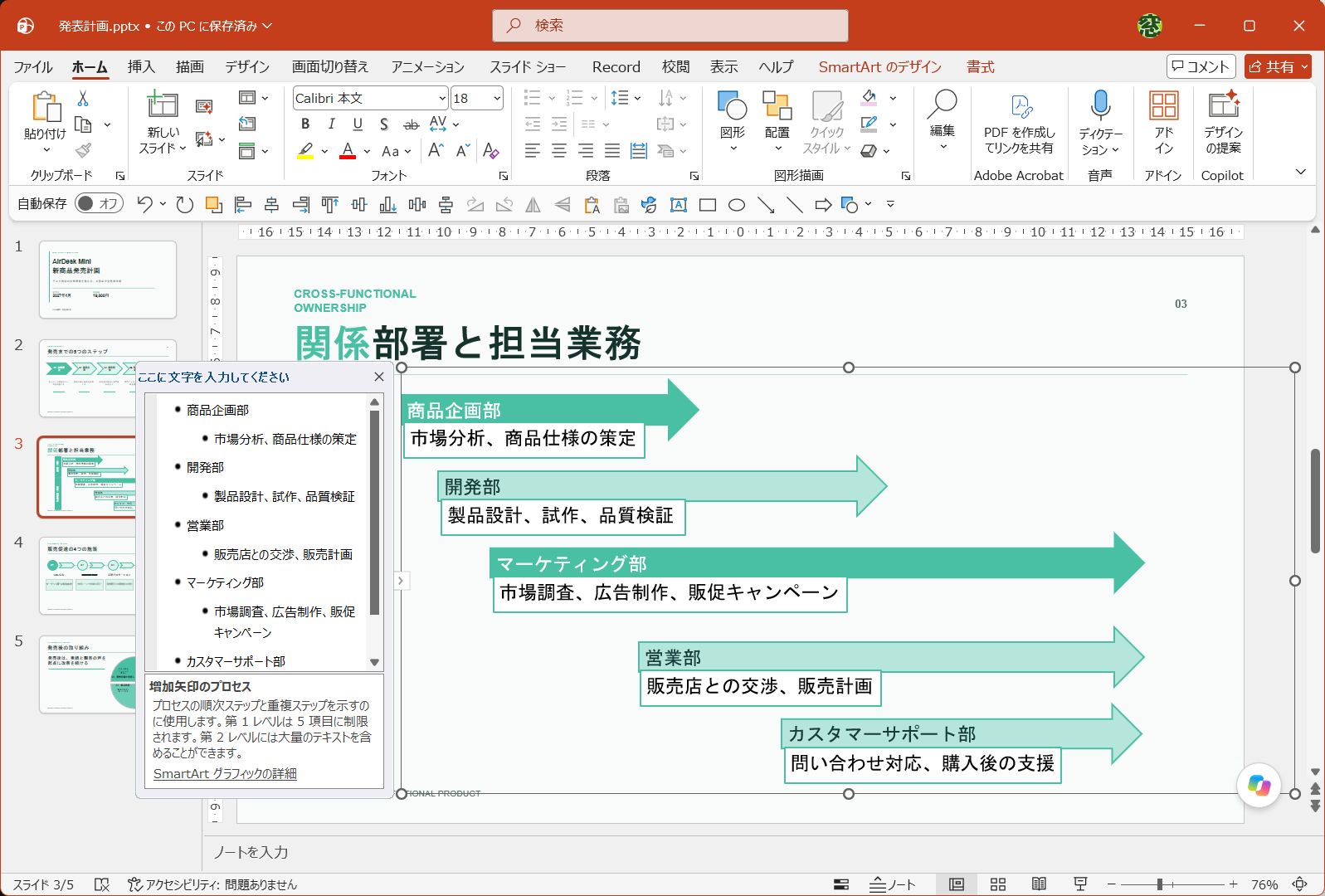Screen dimensions: 1325x896
Task: Adjust the zoom slider handle
Action: tap(1160, 884)
